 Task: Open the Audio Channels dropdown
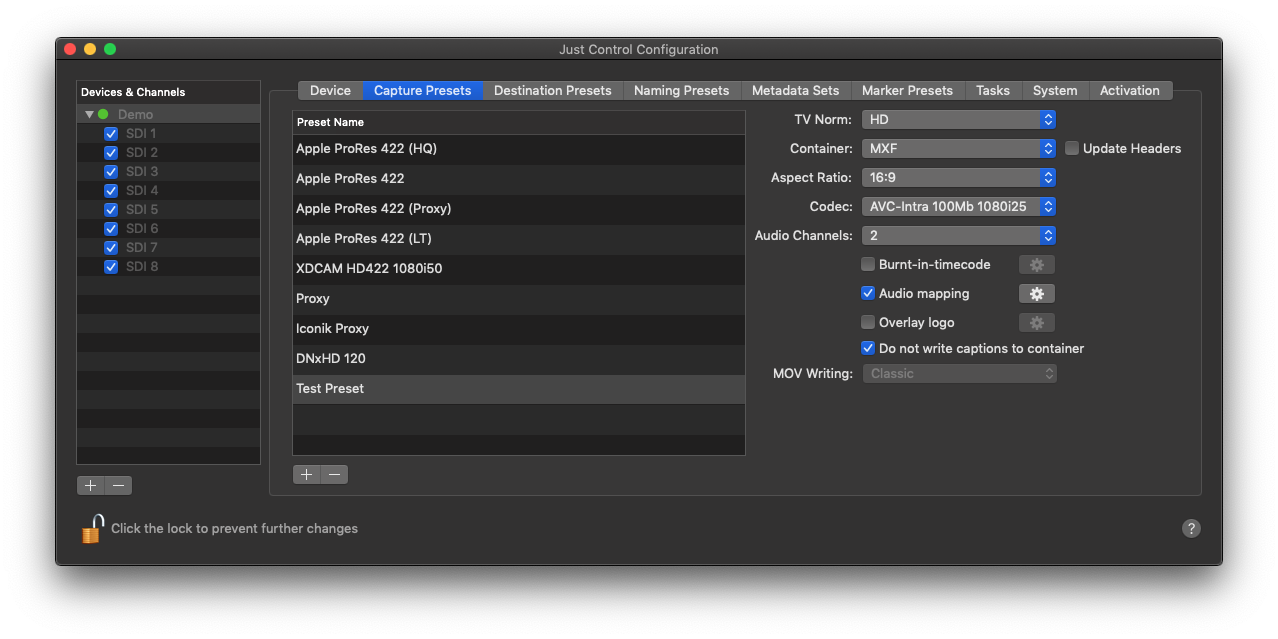(959, 236)
